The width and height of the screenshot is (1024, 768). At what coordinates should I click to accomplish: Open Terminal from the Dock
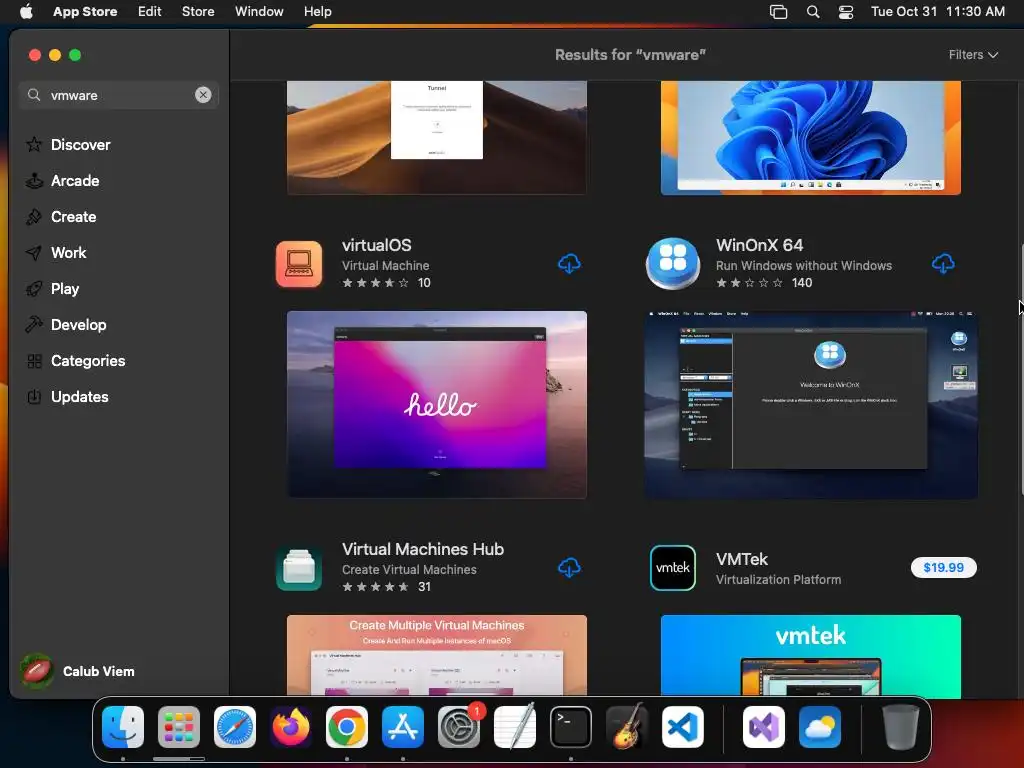tap(571, 727)
